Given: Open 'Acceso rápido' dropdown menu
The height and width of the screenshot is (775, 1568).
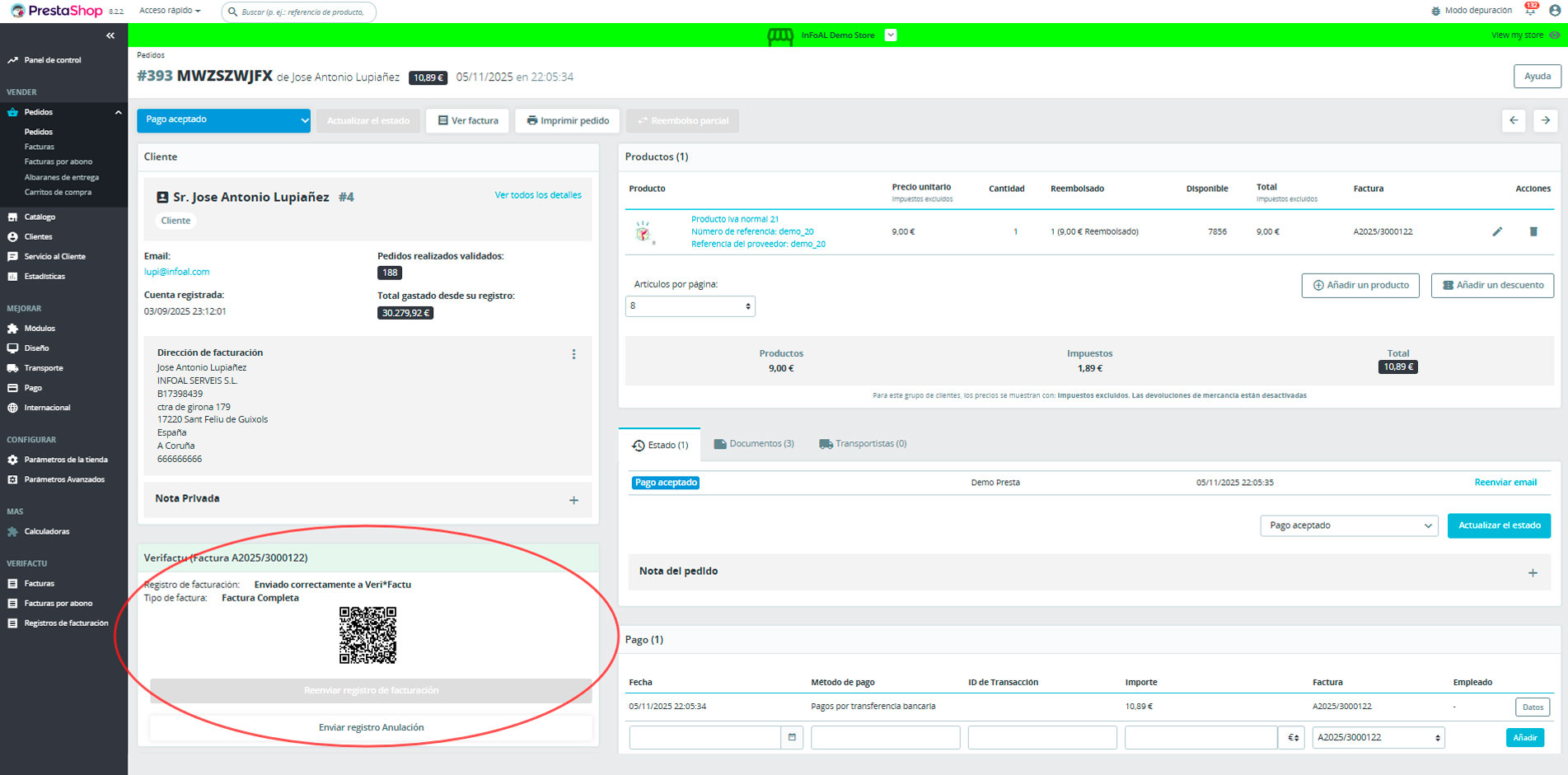Looking at the screenshot, I should 170,11.
